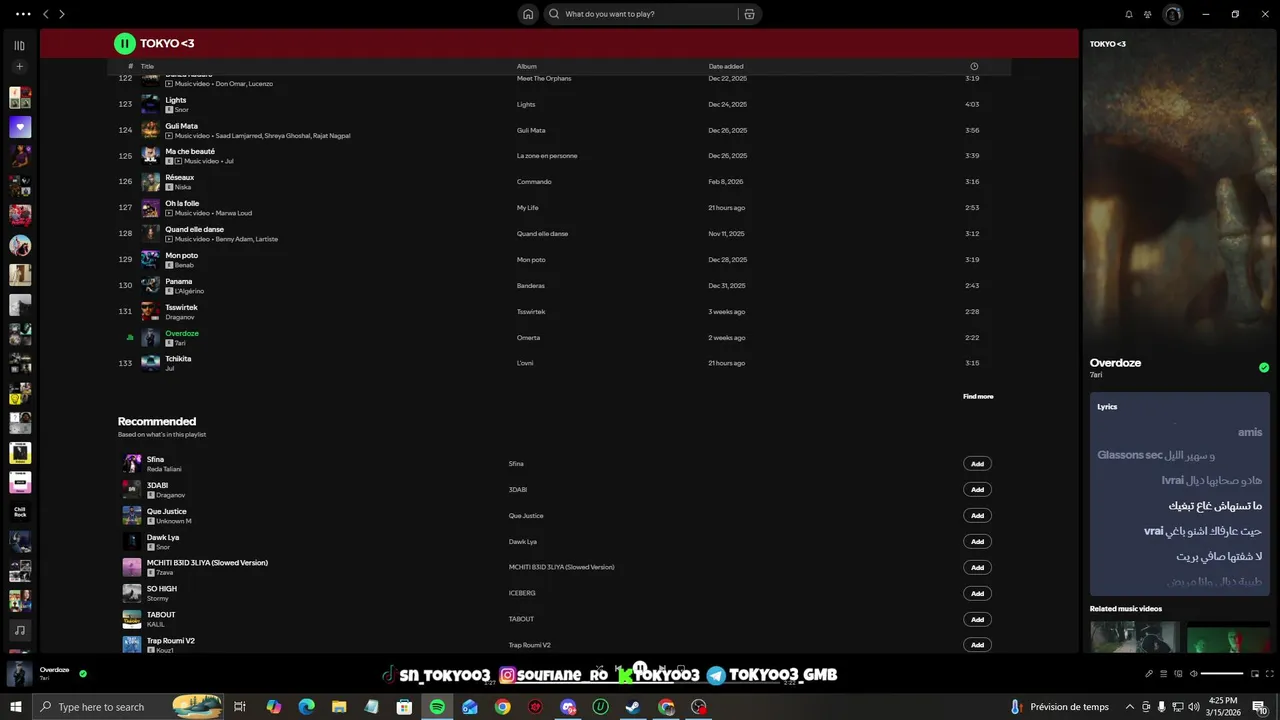Open the profile avatar menu

point(1173,14)
